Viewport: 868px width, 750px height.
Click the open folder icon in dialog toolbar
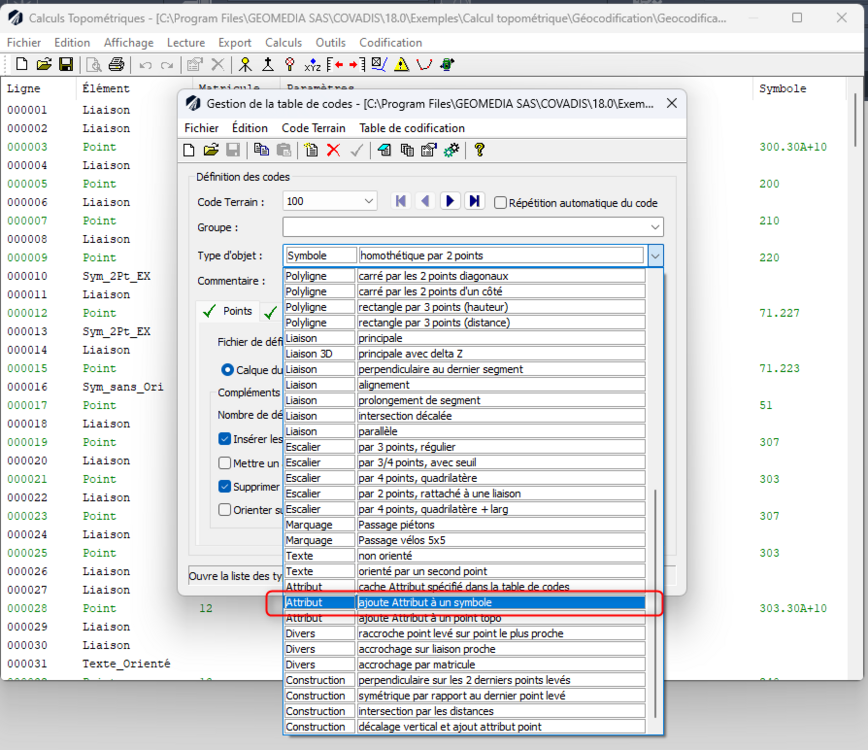point(211,150)
